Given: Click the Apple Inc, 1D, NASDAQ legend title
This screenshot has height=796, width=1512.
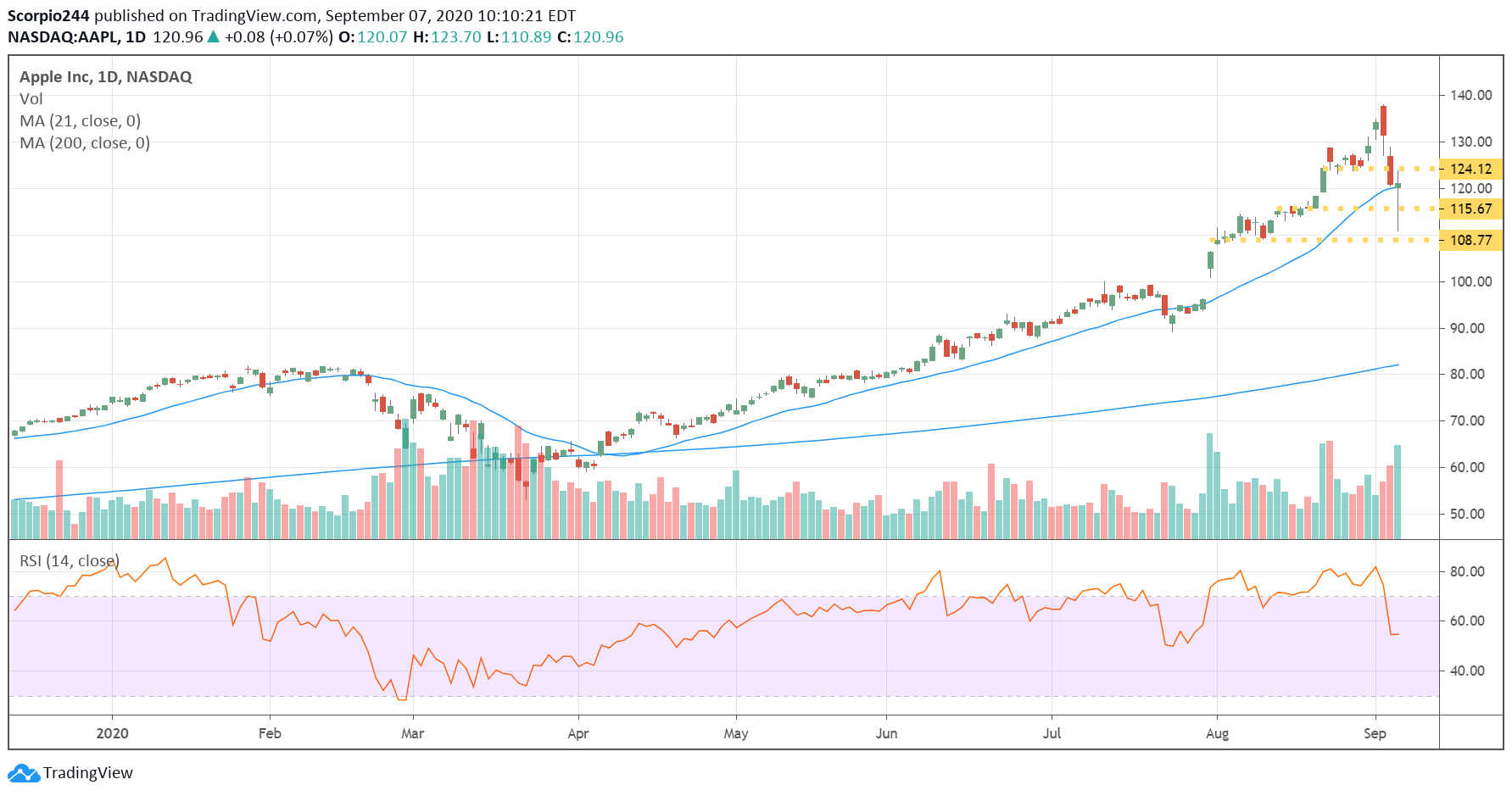Looking at the screenshot, I should point(106,77).
